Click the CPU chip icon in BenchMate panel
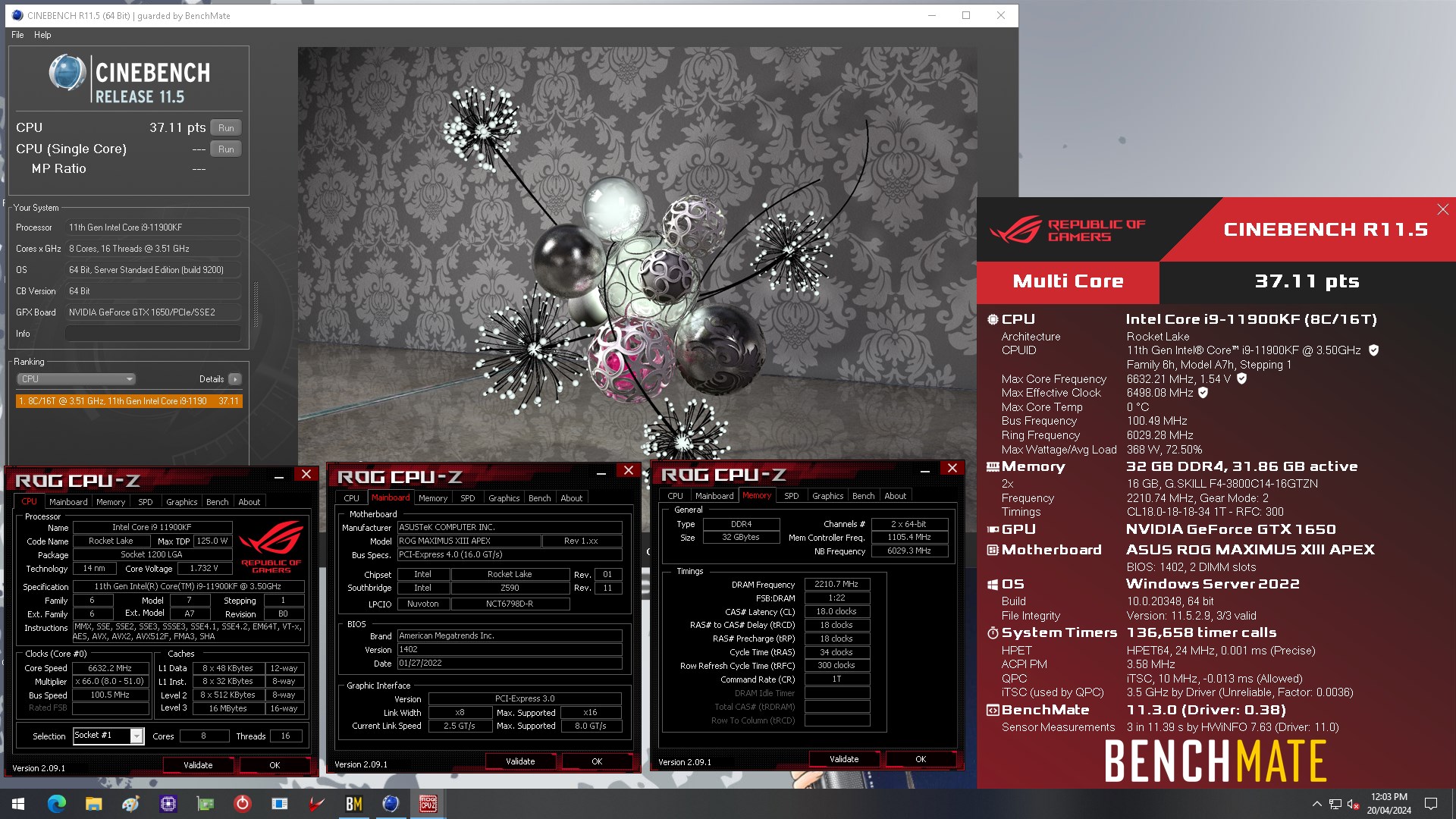 [992, 319]
